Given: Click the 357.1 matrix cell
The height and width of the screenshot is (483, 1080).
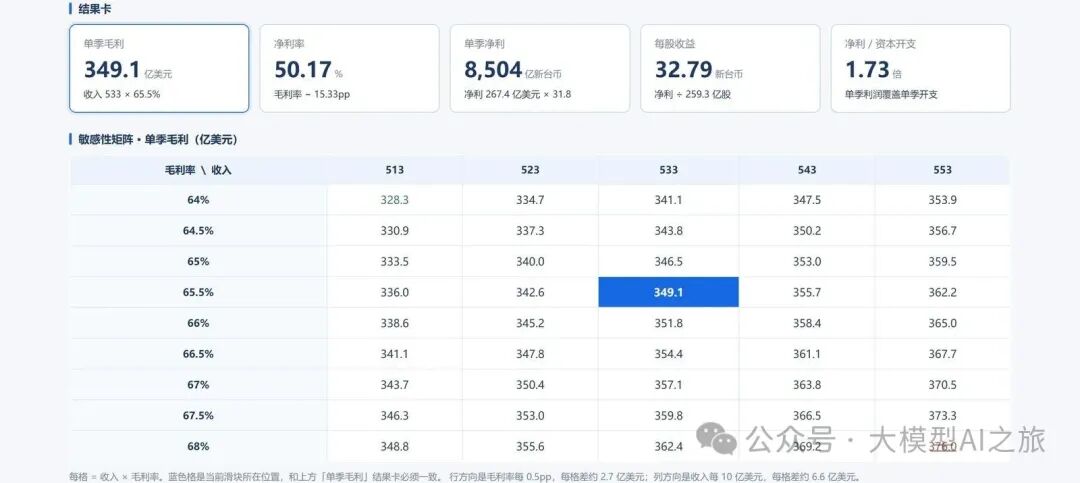Looking at the screenshot, I should (x=668, y=384).
